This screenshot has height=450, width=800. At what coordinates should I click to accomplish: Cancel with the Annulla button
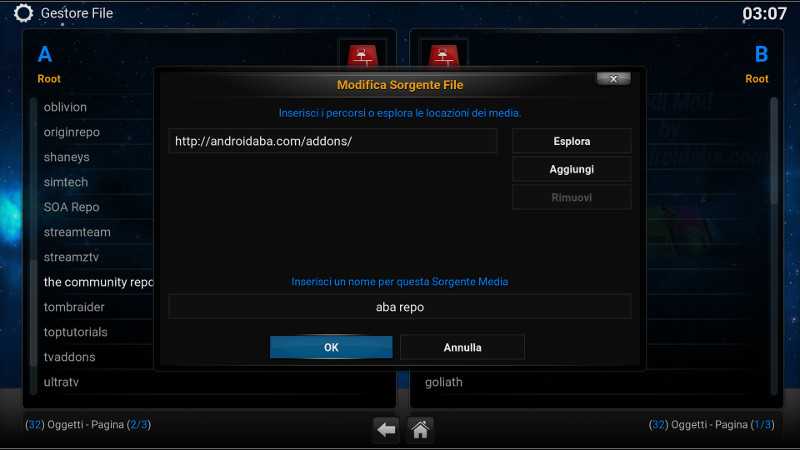462,347
